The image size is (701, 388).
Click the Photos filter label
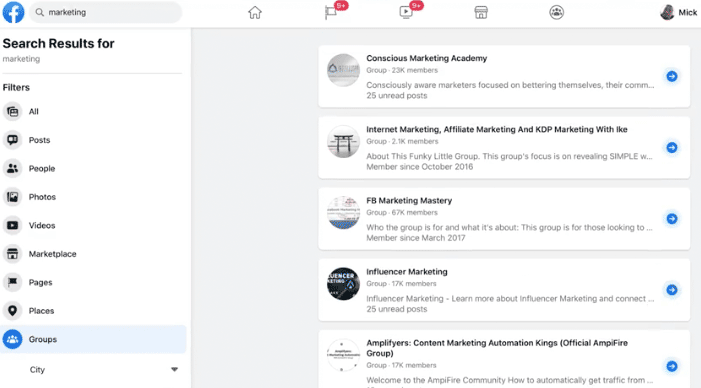click(x=42, y=197)
